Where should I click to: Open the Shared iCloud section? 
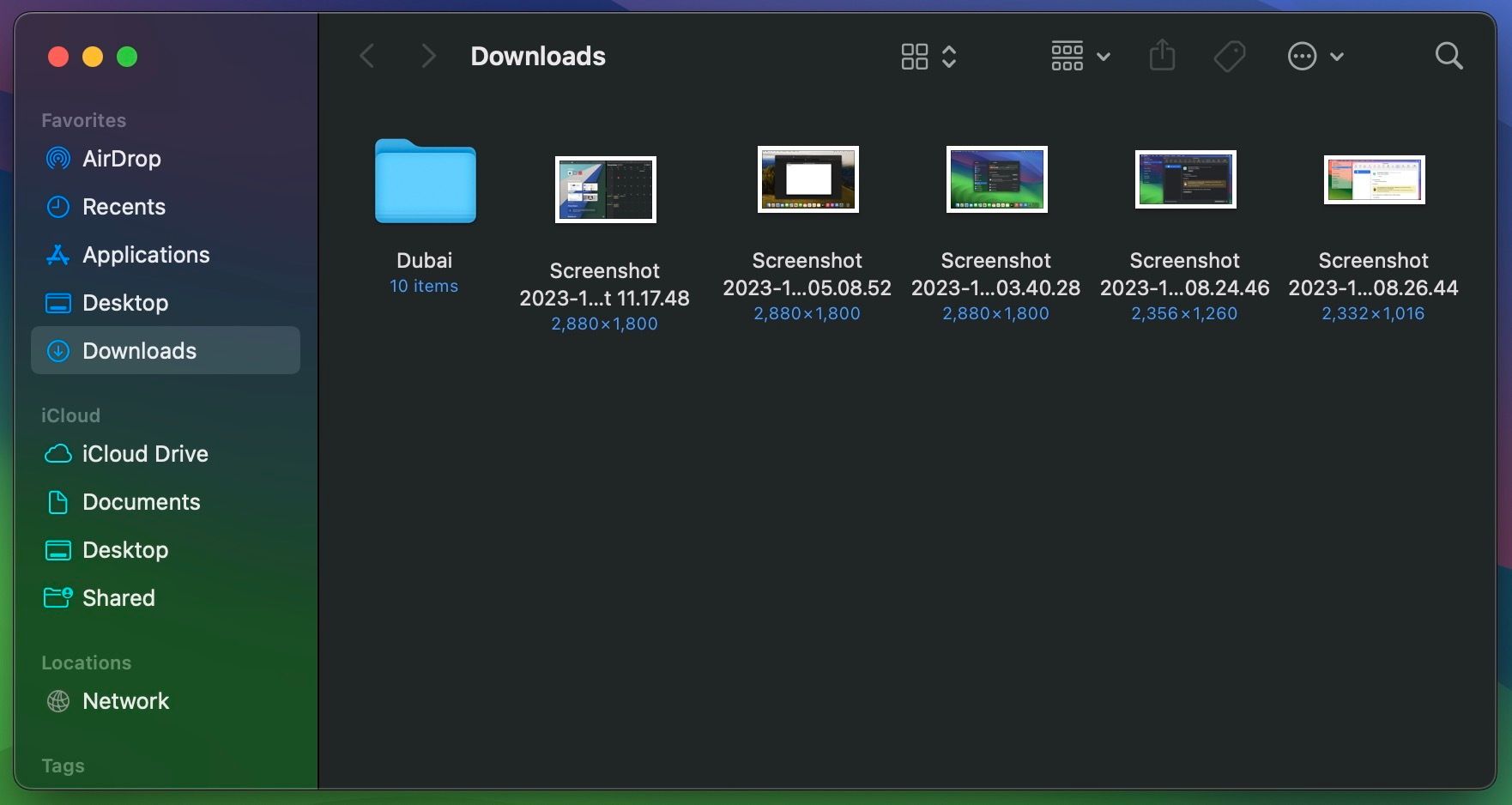pyautogui.click(x=118, y=598)
